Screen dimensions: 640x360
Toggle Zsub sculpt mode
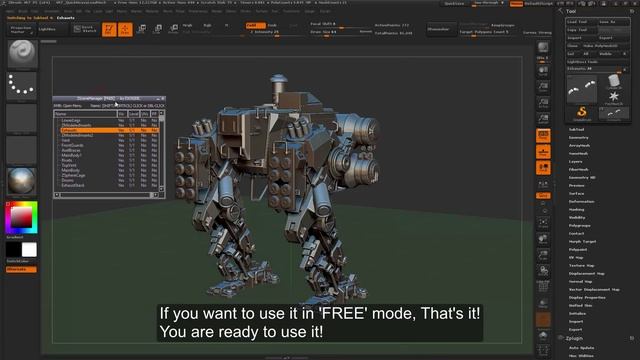point(272,25)
